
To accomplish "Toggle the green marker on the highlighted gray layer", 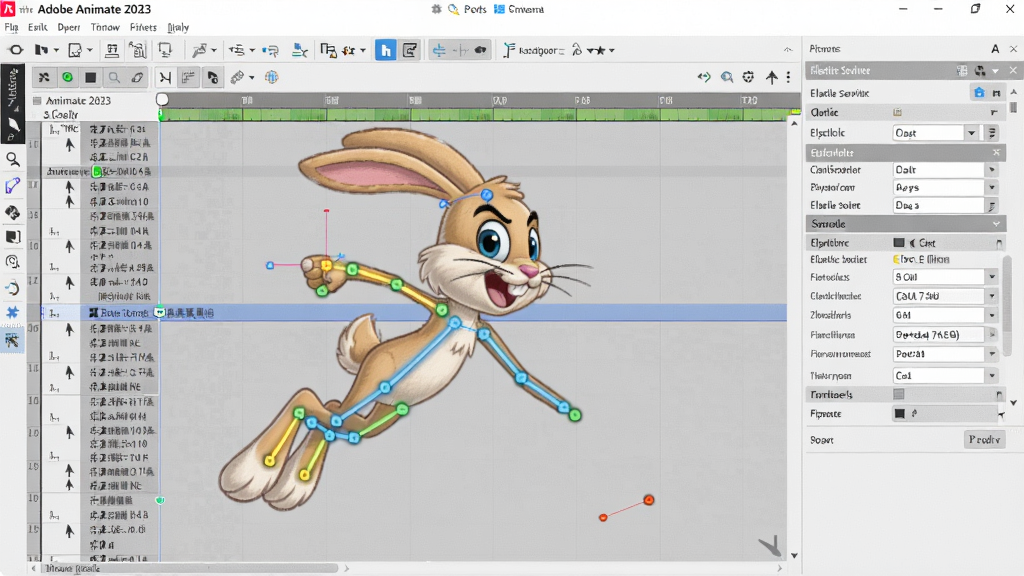I will point(97,172).
